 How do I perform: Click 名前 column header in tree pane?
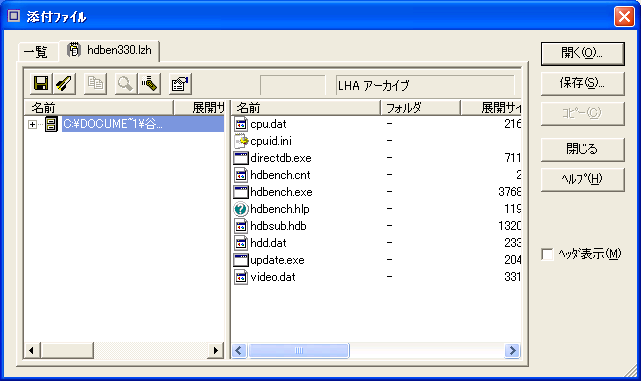tap(99, 108)
